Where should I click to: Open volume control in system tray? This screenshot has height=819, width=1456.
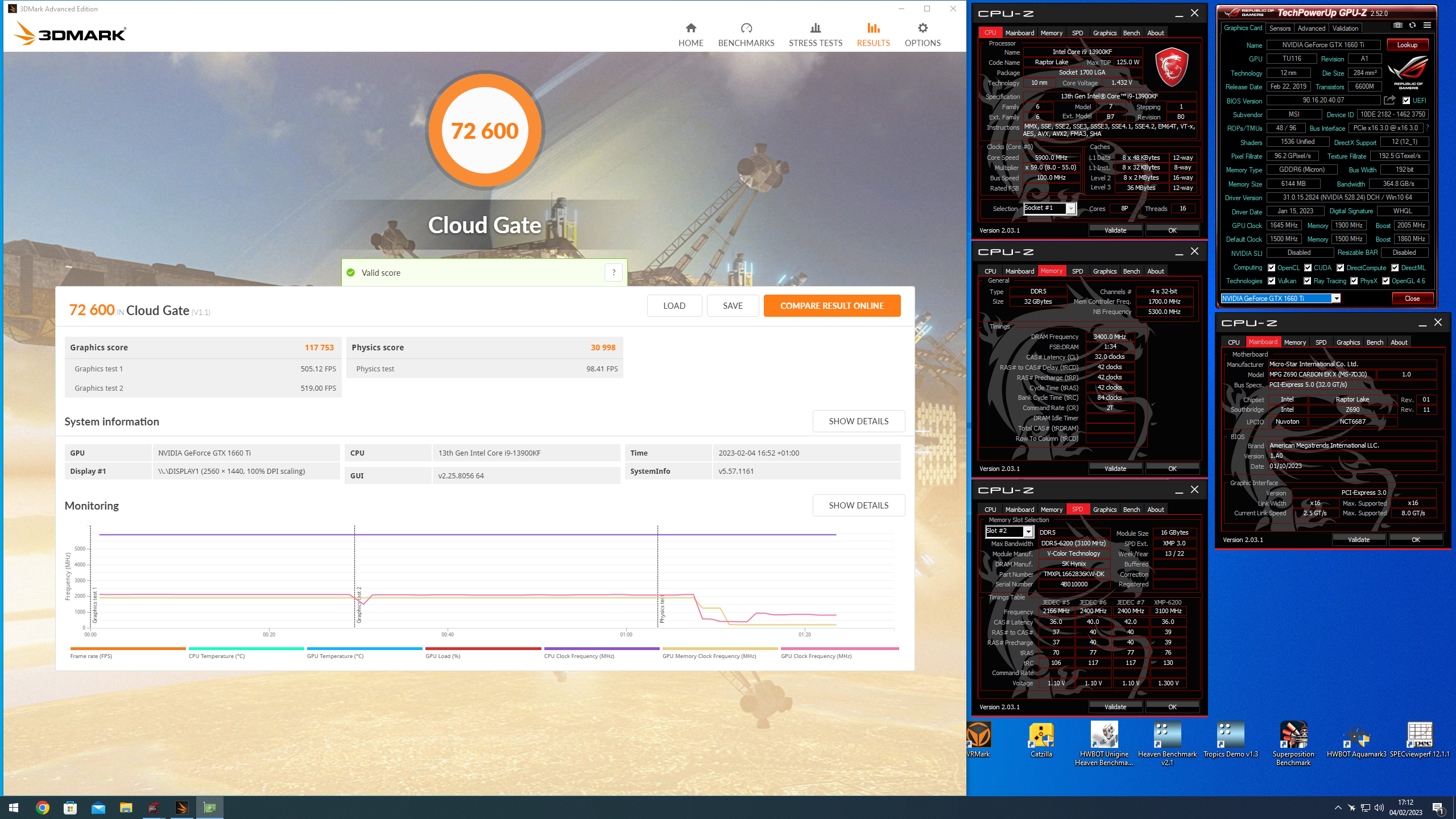[x=1379, y=808]
